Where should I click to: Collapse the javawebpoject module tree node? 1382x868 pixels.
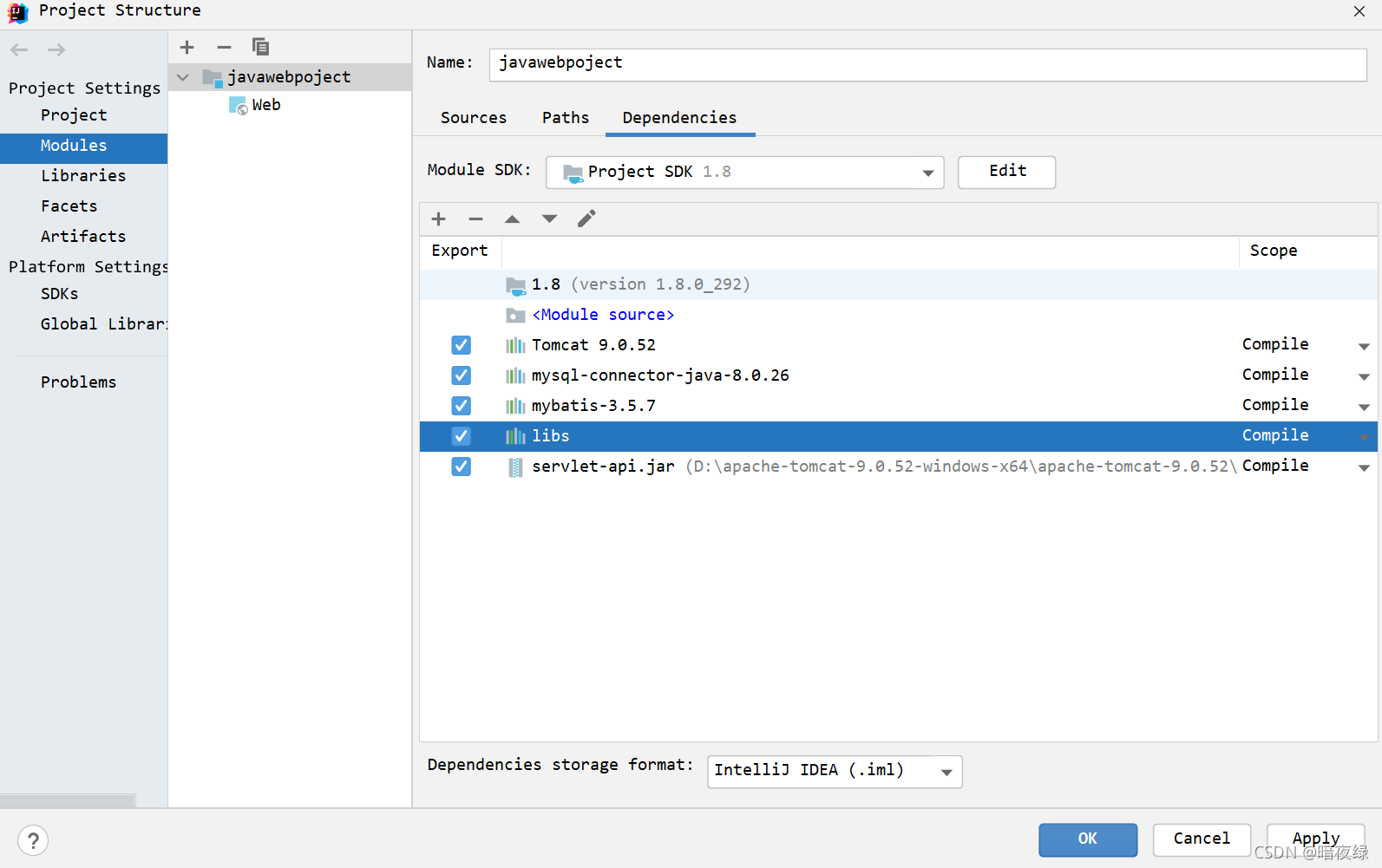click(183, 77)
